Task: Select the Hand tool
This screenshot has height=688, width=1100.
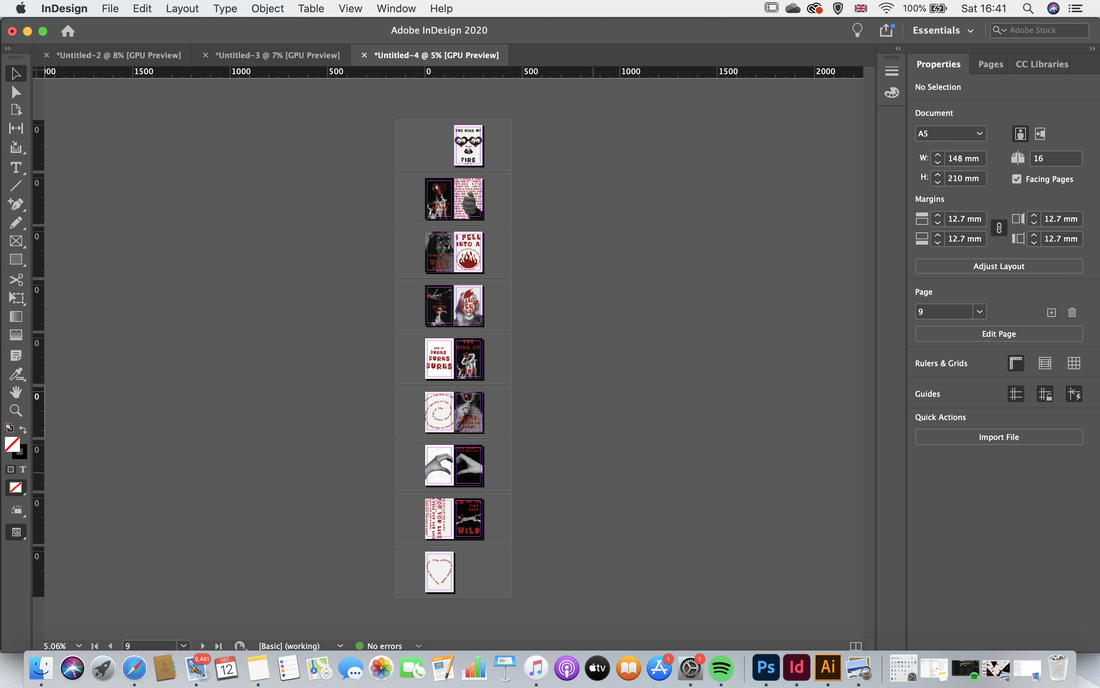Action: (15, 392)
